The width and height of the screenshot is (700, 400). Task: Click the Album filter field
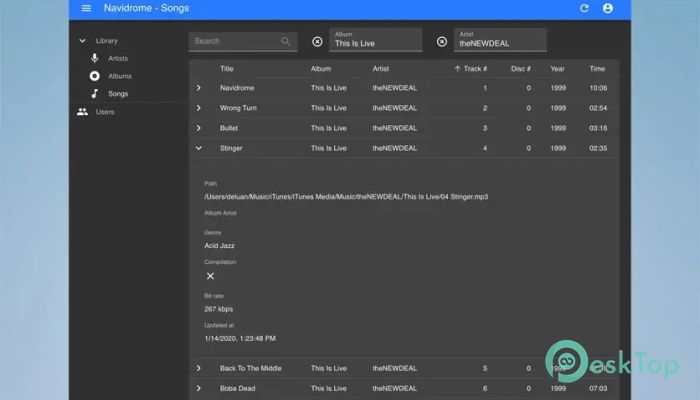tap(375, 40)
